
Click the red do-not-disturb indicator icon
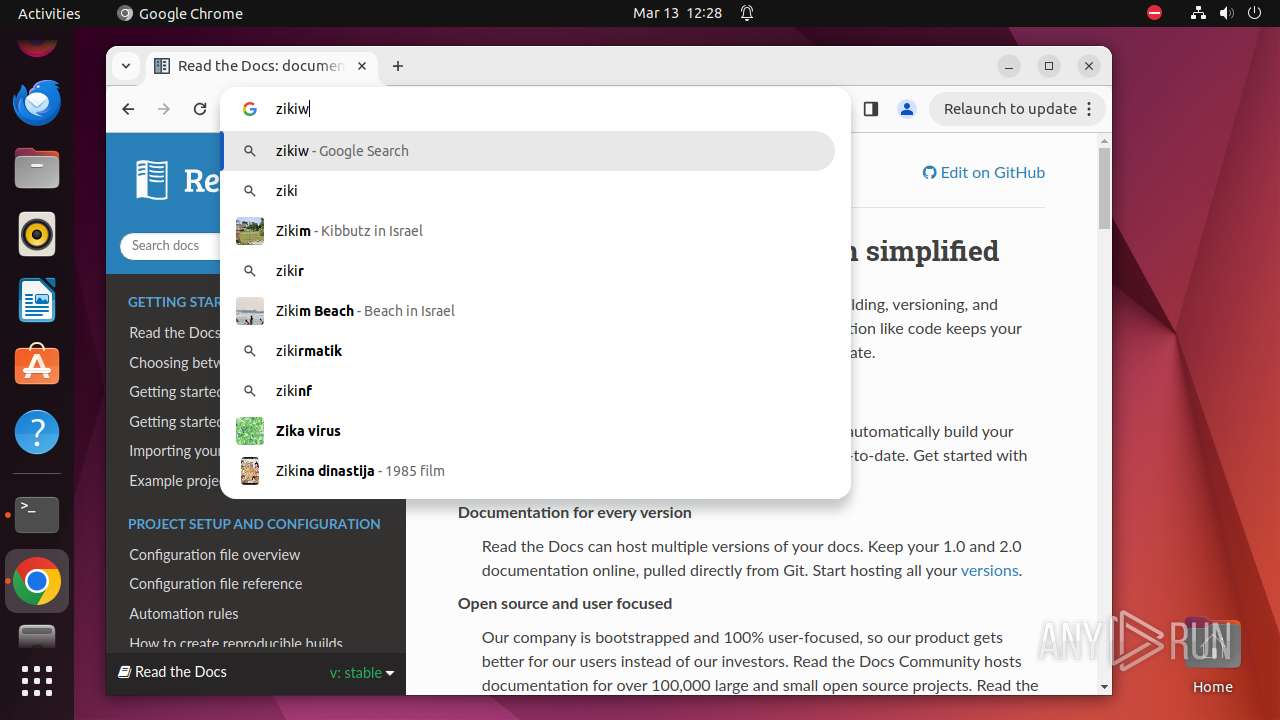click(x=1154, y=13)
